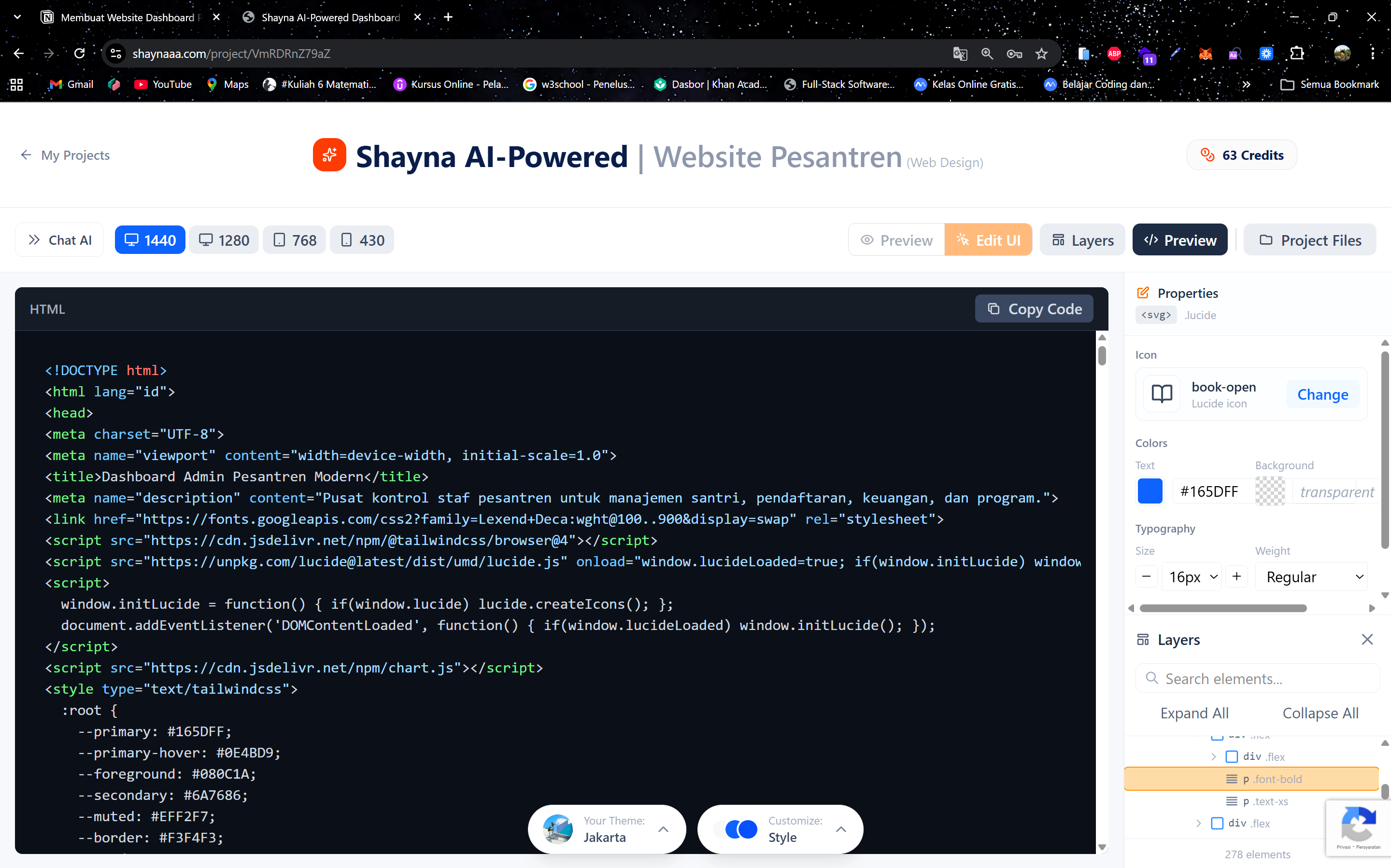Screen dimensions: 1391x868
Task: Tick the checkbox beside the lower div .flex
Action: 1217,823
